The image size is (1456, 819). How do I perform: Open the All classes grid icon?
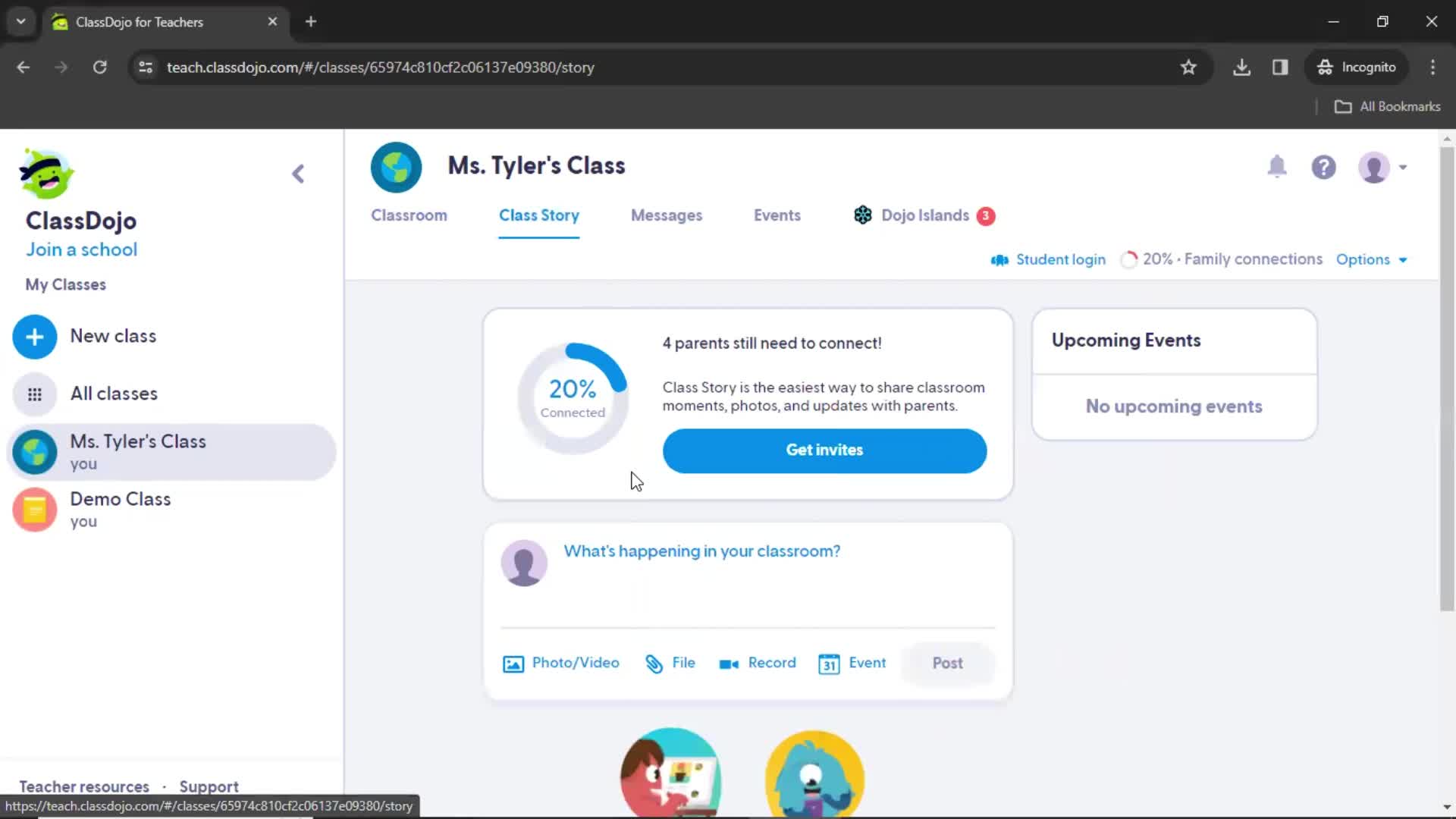[x=35, y=394]
